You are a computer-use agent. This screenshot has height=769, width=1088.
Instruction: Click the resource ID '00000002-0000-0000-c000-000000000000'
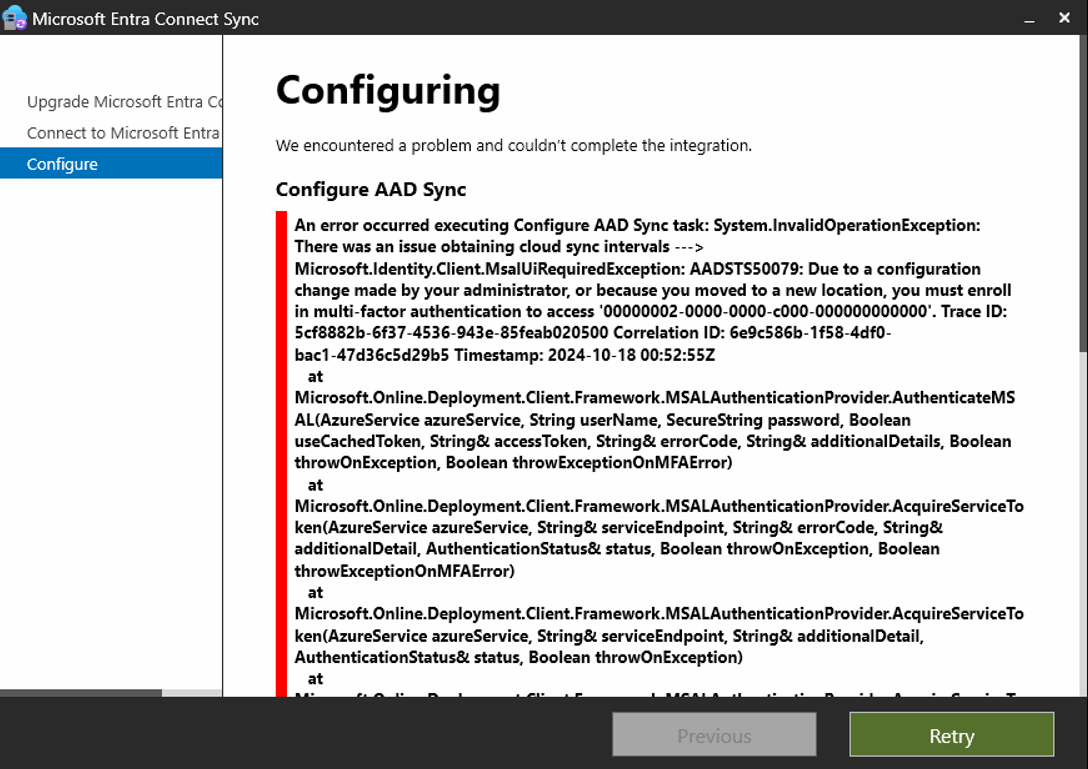pyautogui.click(x=766, y=311)
